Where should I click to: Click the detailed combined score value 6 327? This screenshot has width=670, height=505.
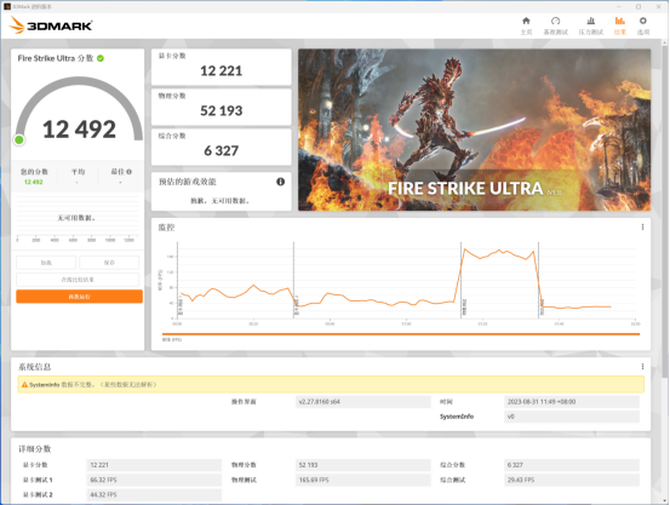(572, 465)
